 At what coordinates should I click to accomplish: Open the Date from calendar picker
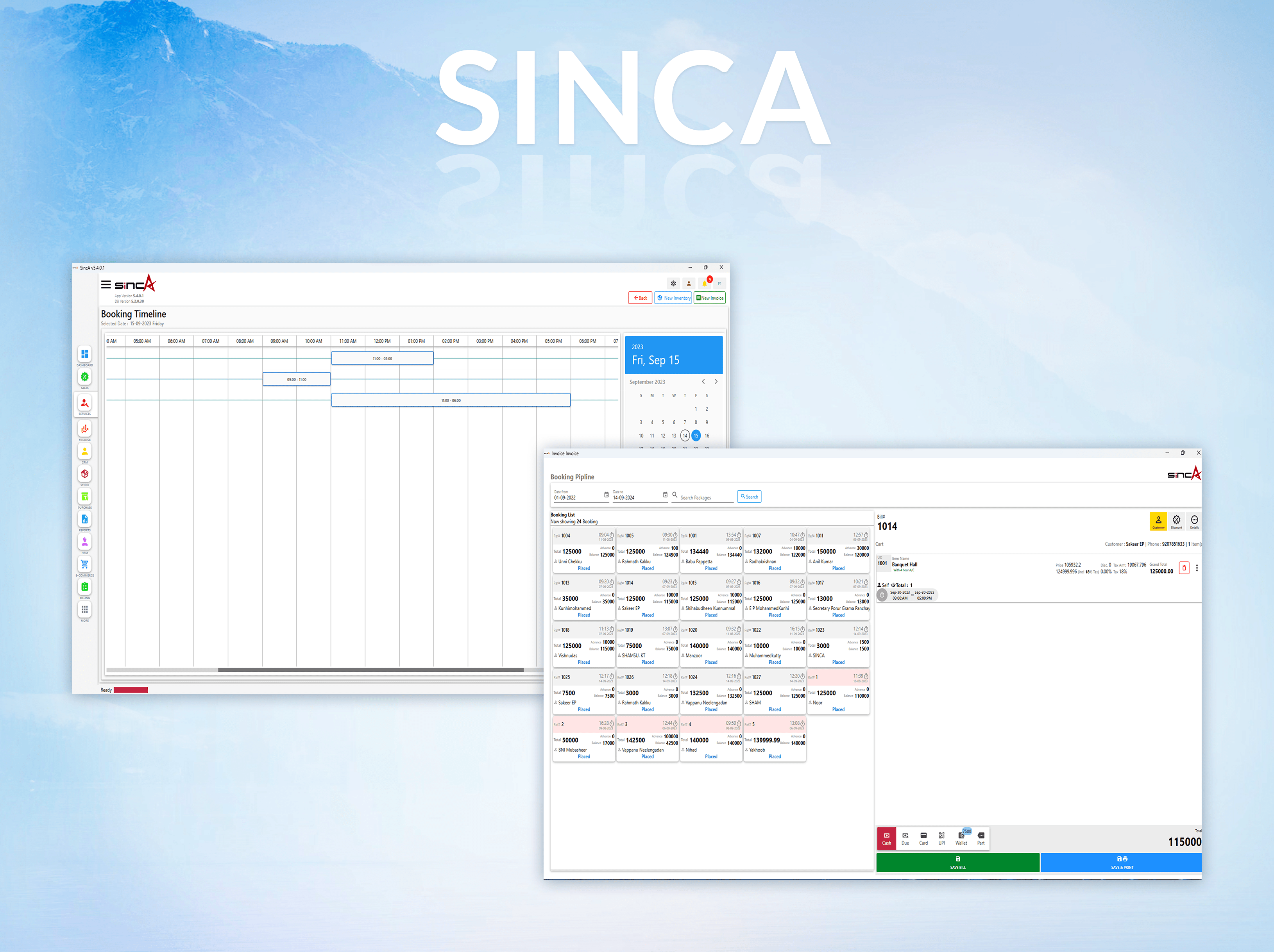(606, 495)
